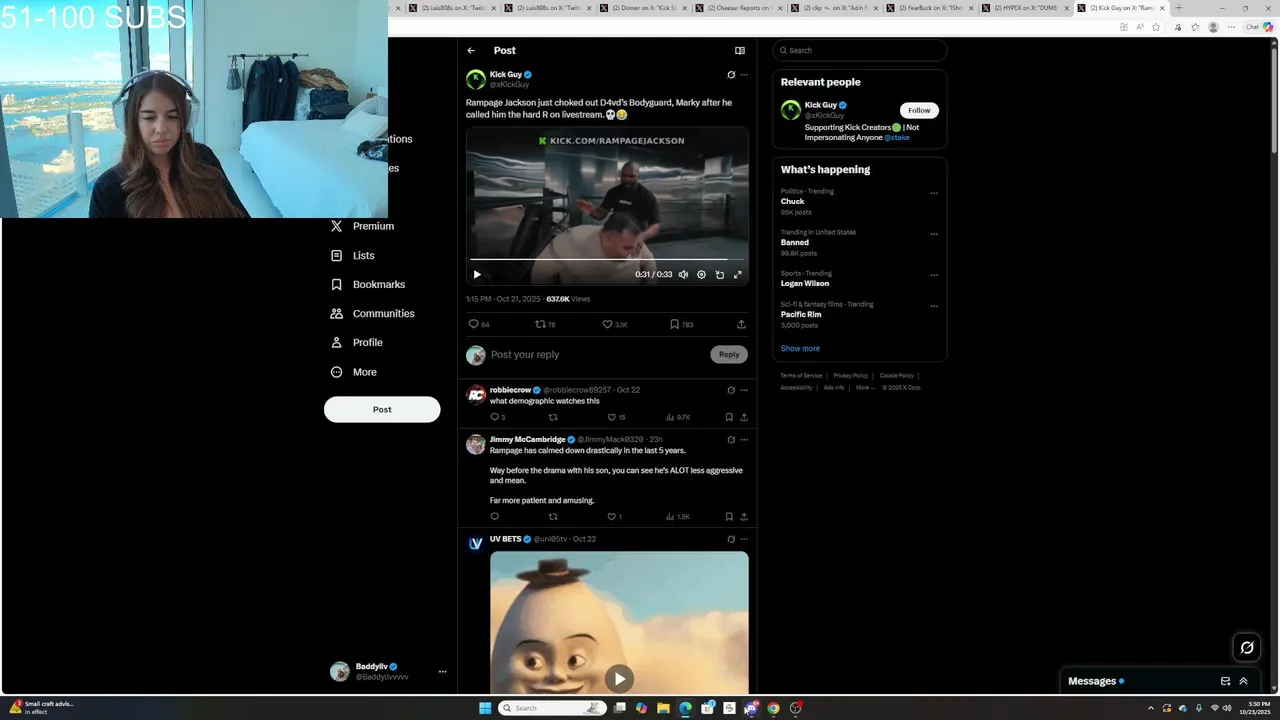1280x720 pixels.
Task: Reply to Jimmy McCambridge's comment
Action: coord(494,517)
